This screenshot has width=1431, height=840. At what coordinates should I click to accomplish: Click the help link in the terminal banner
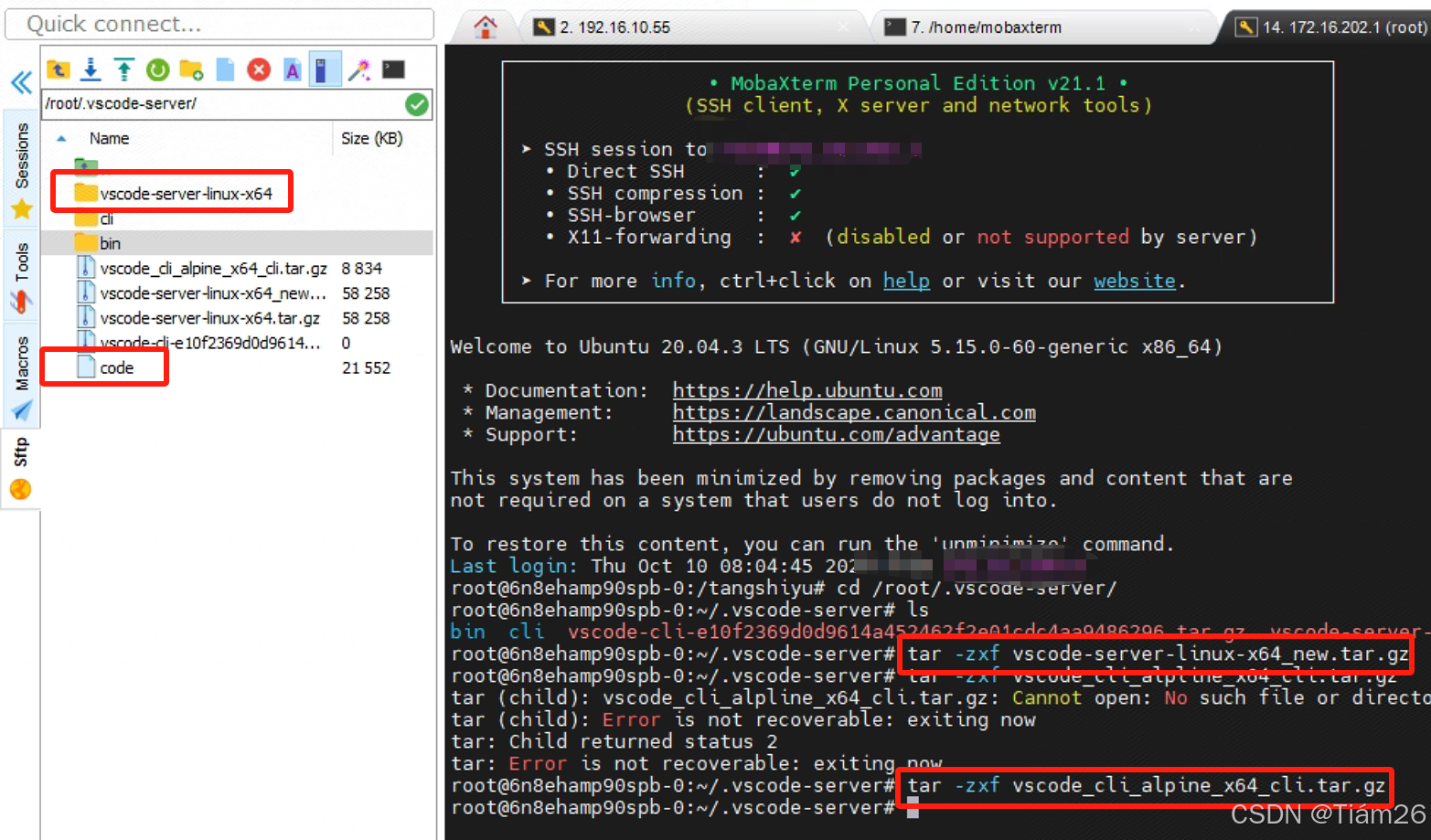click(x=906, y=281)
